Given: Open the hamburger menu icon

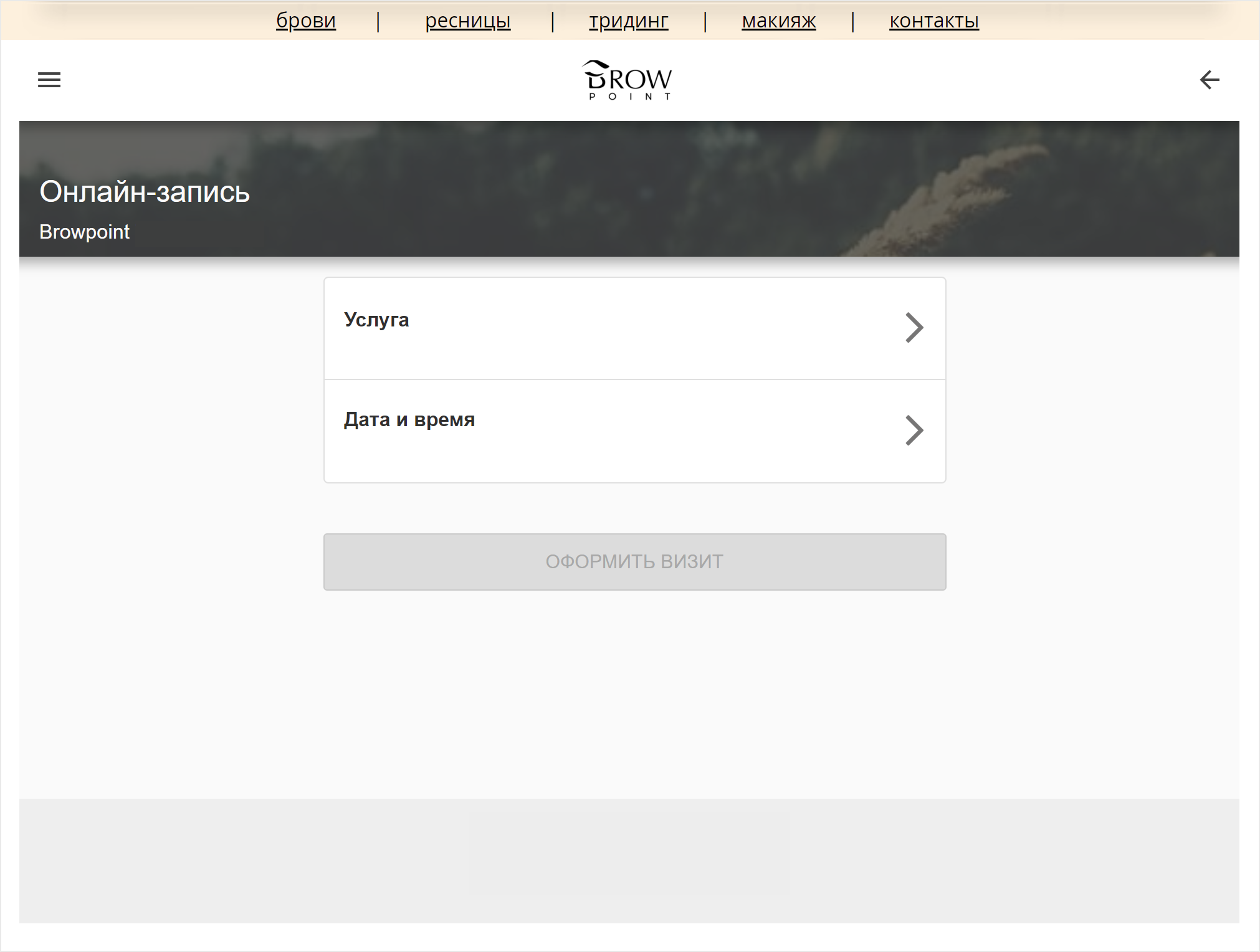Looking at the screenshot, I should [x=49, y=80].
